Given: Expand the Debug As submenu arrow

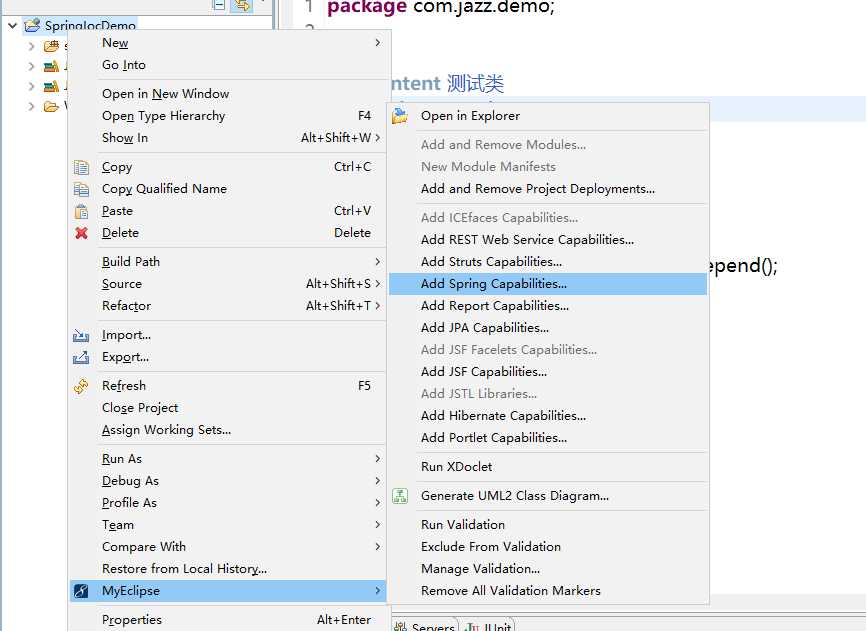Looking at the screenshot, I should point(377,481).
